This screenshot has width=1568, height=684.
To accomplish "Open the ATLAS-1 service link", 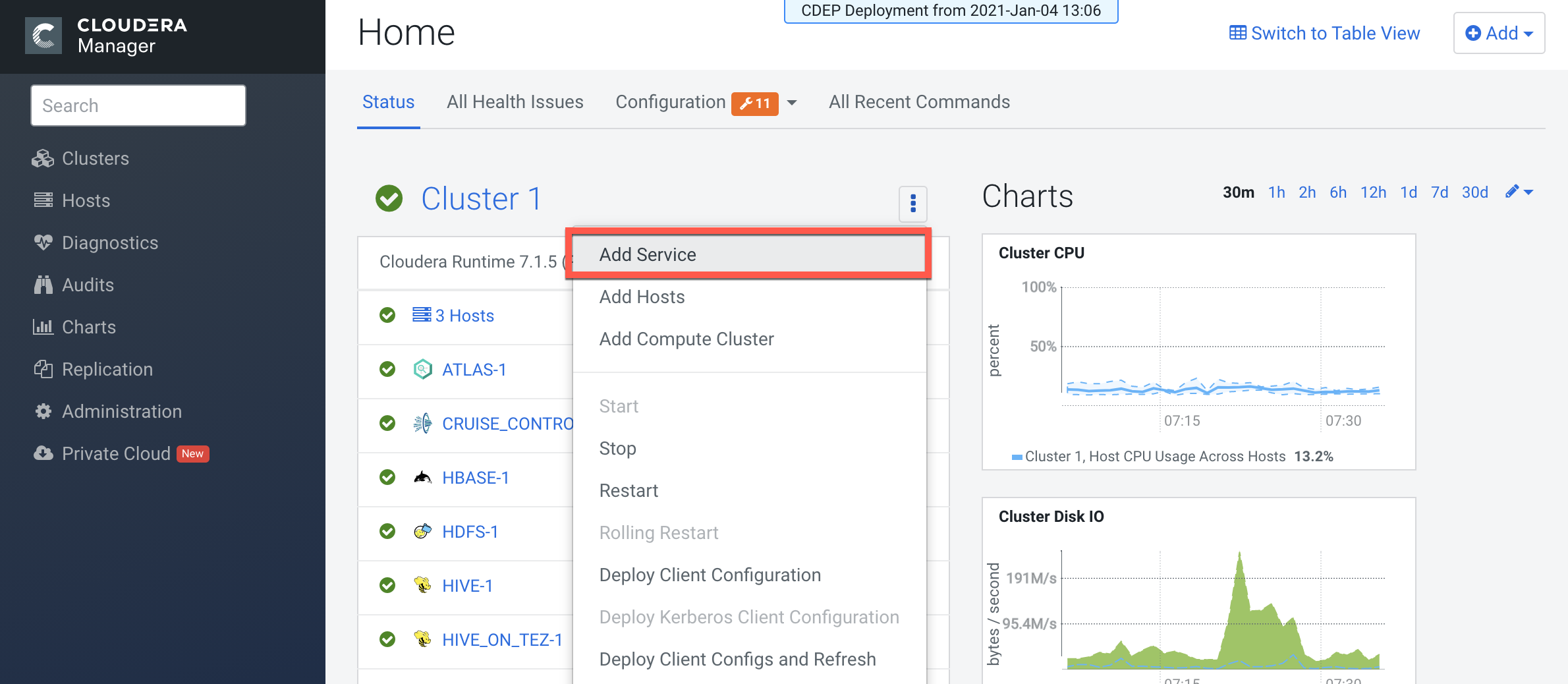I will (474, 370).
